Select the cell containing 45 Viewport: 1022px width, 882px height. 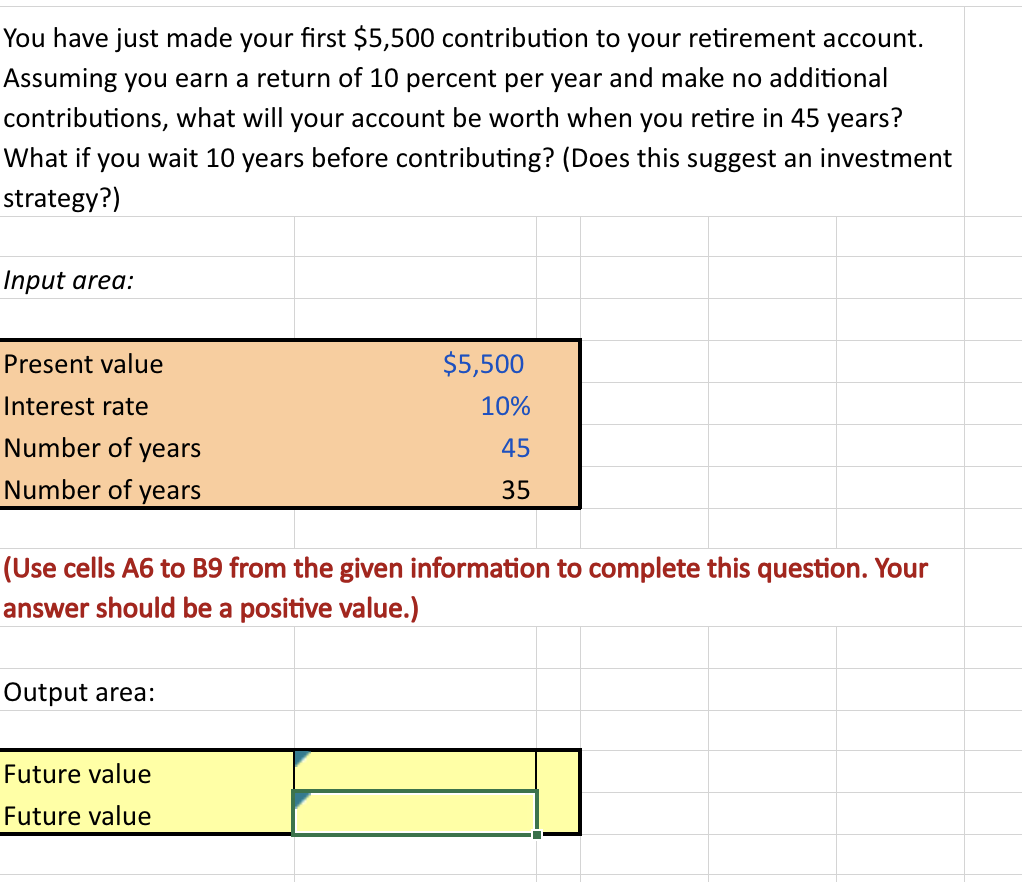coord(415,447)
